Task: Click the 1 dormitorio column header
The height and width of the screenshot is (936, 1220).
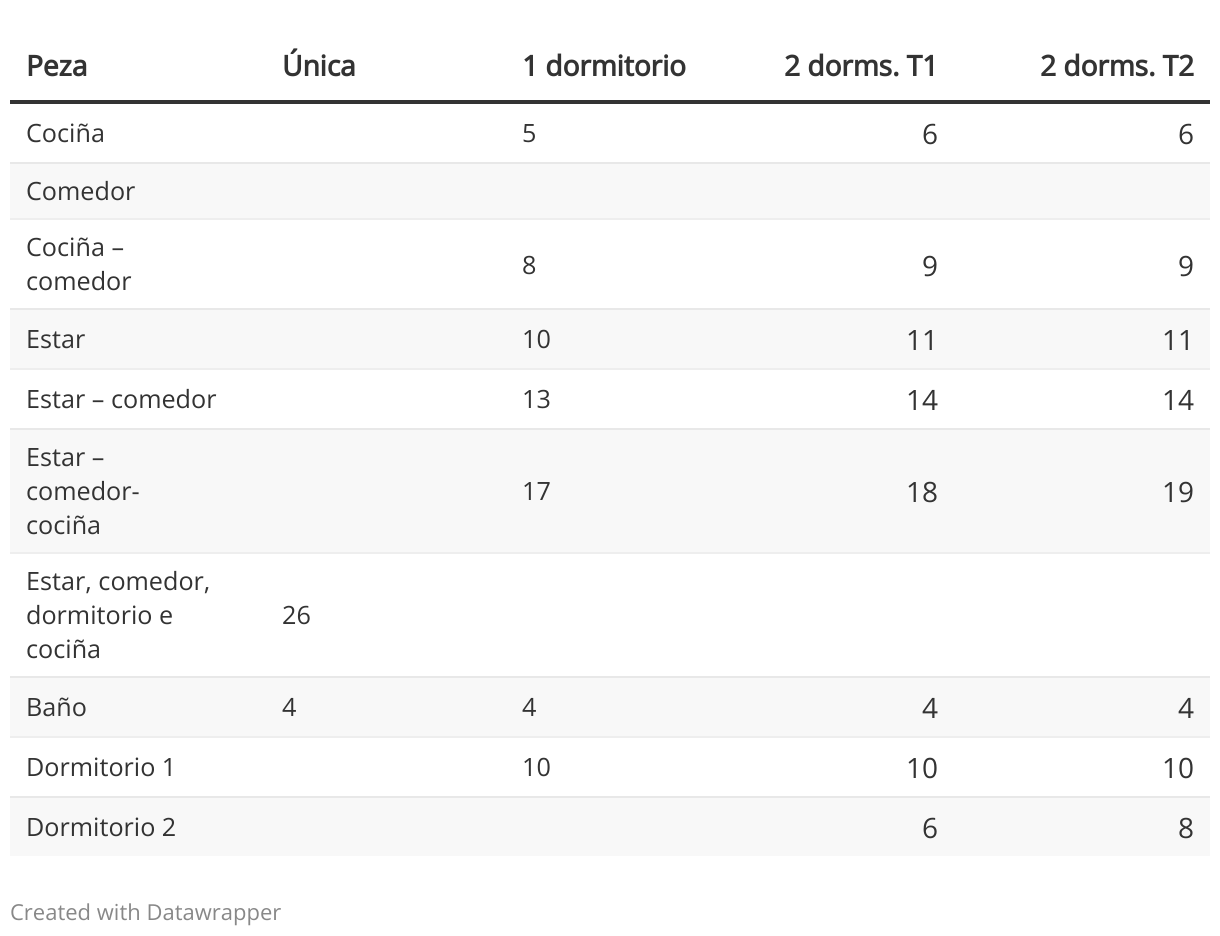Action: [x=604, y=66]
